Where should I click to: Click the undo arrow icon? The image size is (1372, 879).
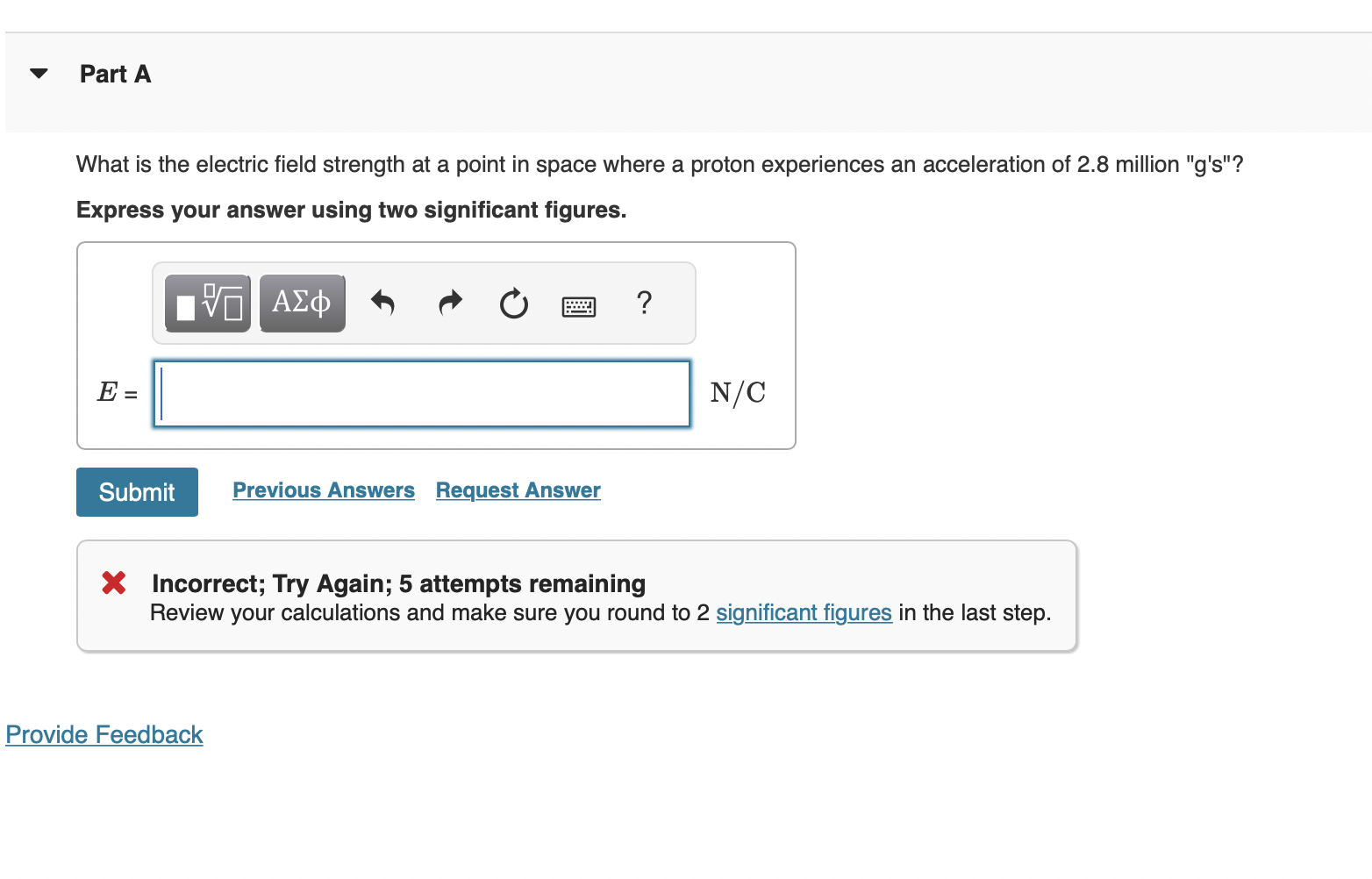382,304
